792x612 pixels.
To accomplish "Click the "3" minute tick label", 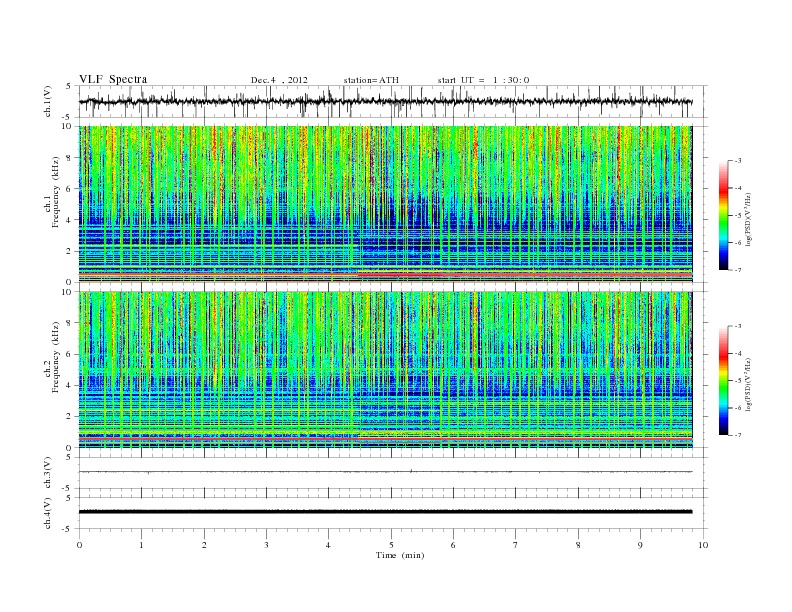I will (266, 545).
